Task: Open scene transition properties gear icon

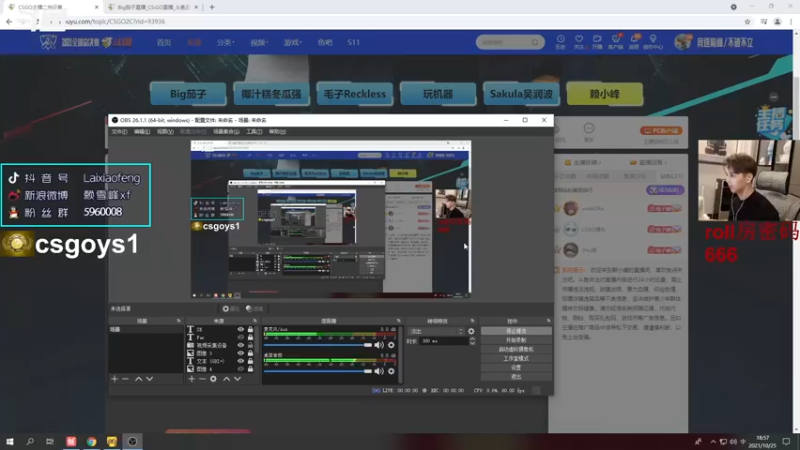Action: click(471, 331)
